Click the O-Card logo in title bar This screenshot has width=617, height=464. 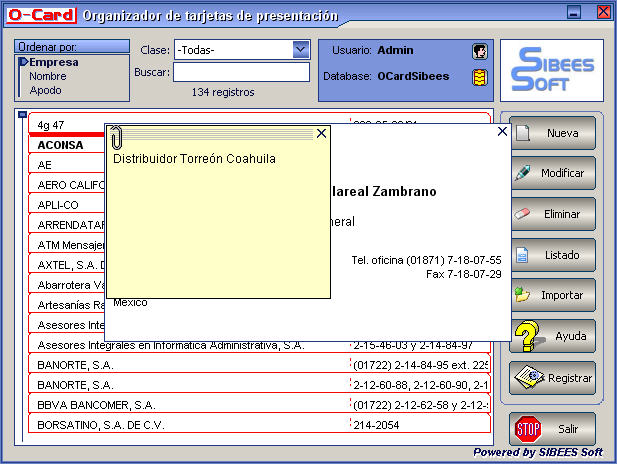[x=41, y=15]
